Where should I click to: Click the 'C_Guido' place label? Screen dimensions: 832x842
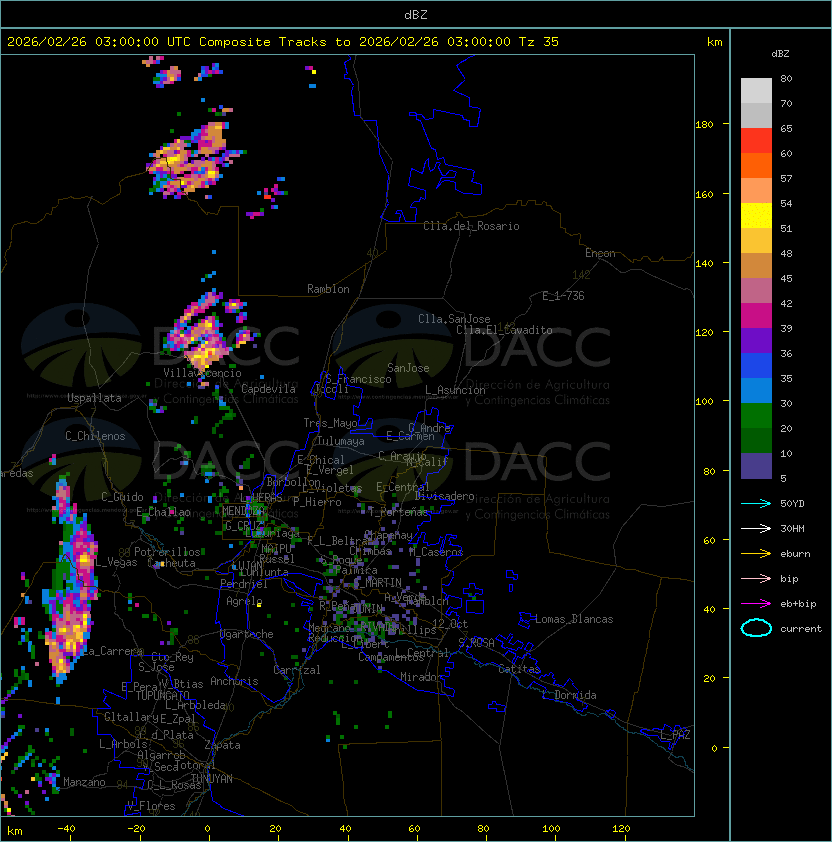(x=122, y=497)
